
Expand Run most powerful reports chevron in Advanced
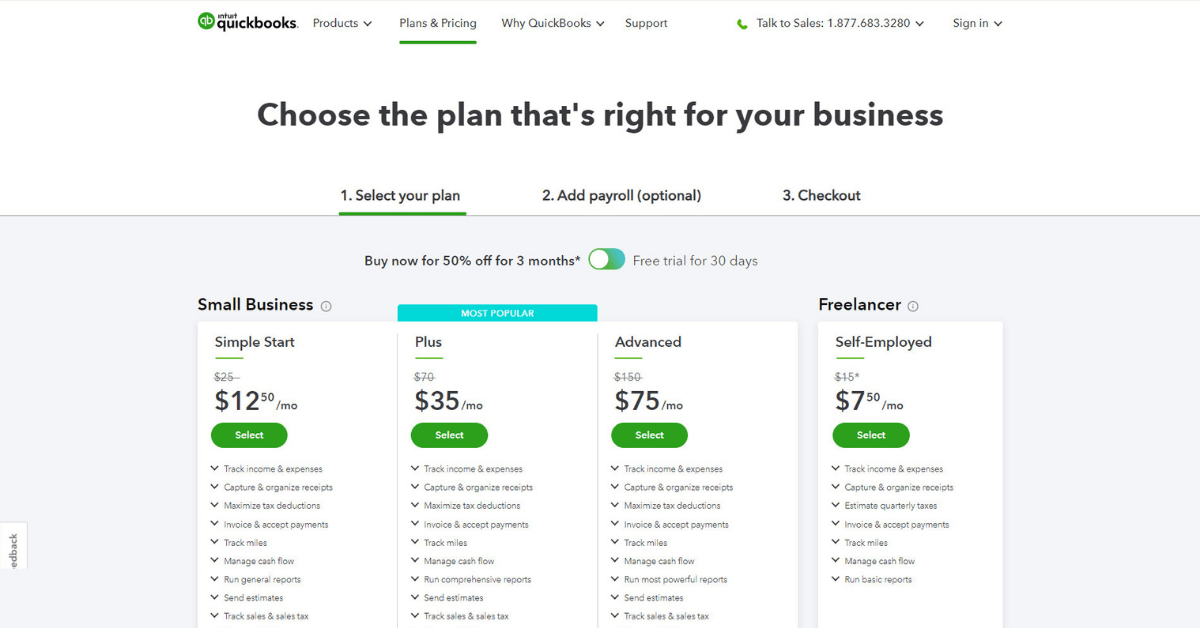click(615, 580)
